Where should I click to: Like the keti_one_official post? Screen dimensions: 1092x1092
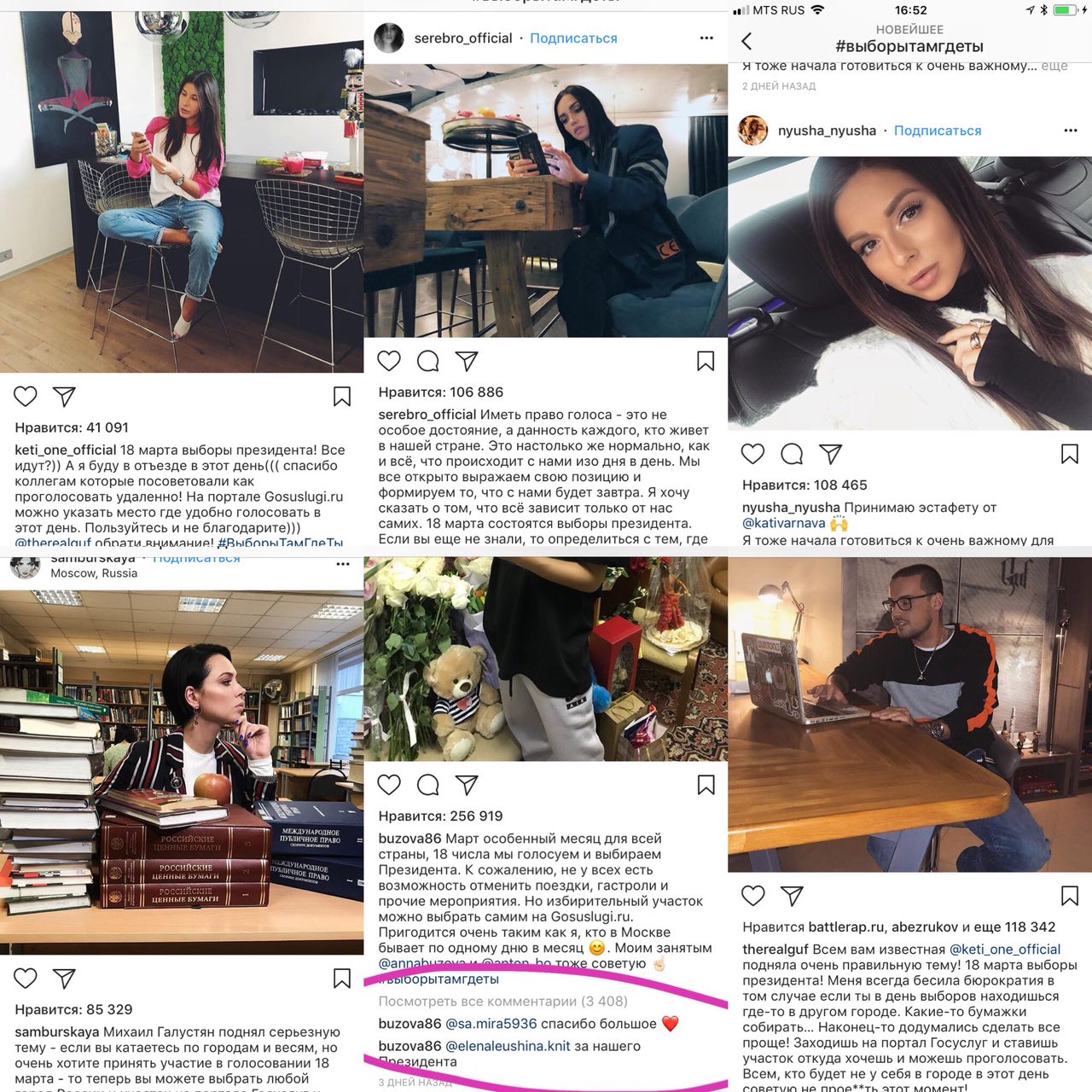[x=26, y=396]
